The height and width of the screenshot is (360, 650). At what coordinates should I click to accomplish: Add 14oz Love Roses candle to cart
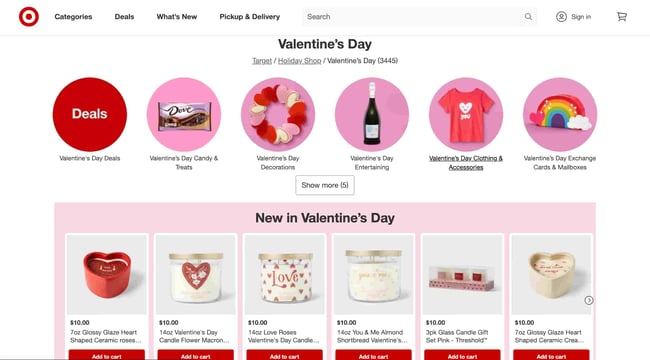coord(284,355)
